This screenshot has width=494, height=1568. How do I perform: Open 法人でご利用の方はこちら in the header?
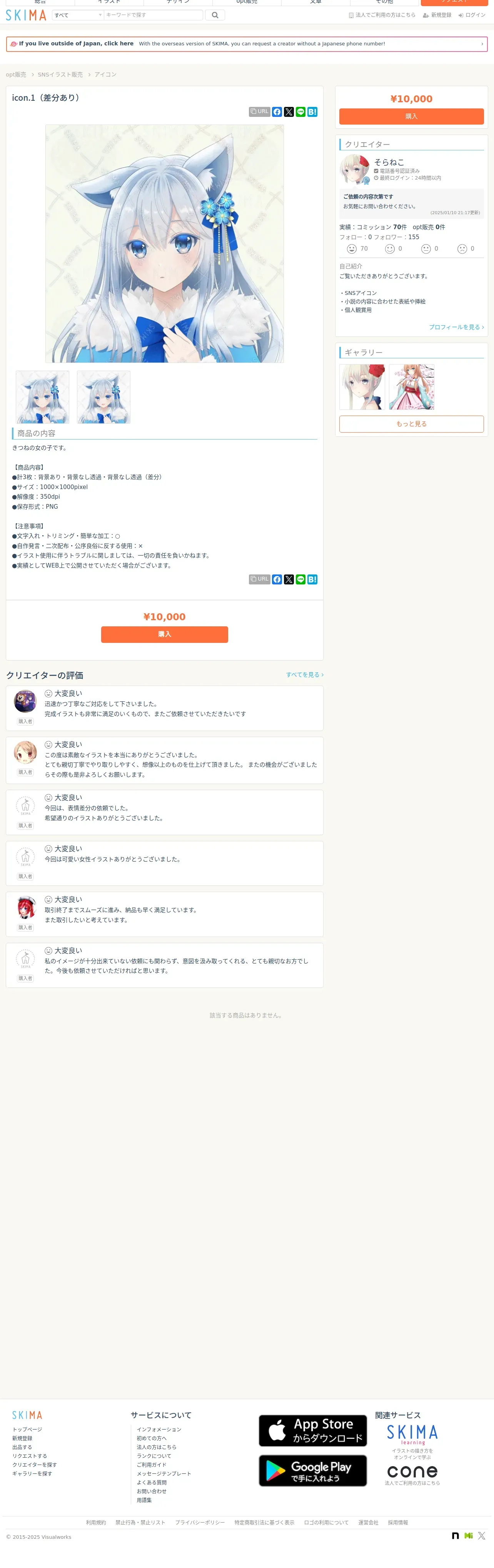point(382,15)
